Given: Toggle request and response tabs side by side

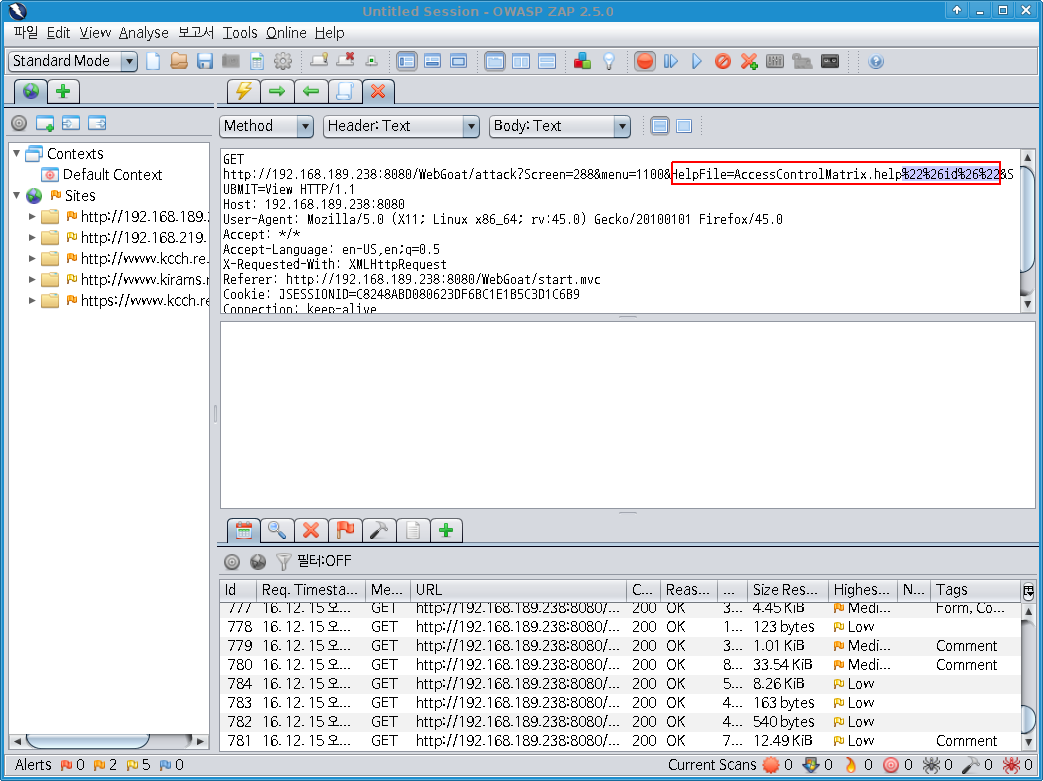Looking at the screenshot, I should tap(521, 61).
